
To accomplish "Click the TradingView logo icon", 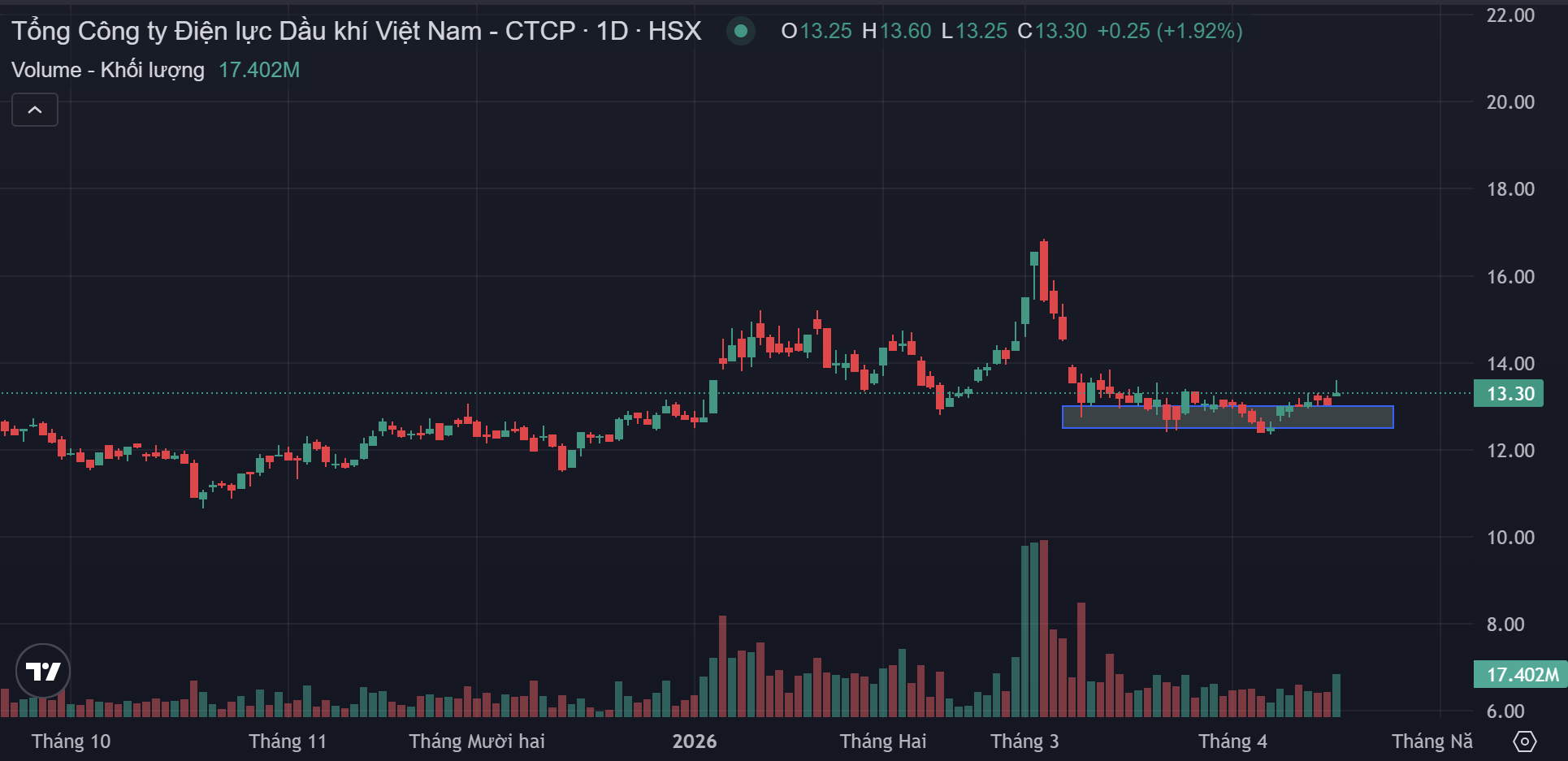I will pyautogui.click(x=43, y=671).
